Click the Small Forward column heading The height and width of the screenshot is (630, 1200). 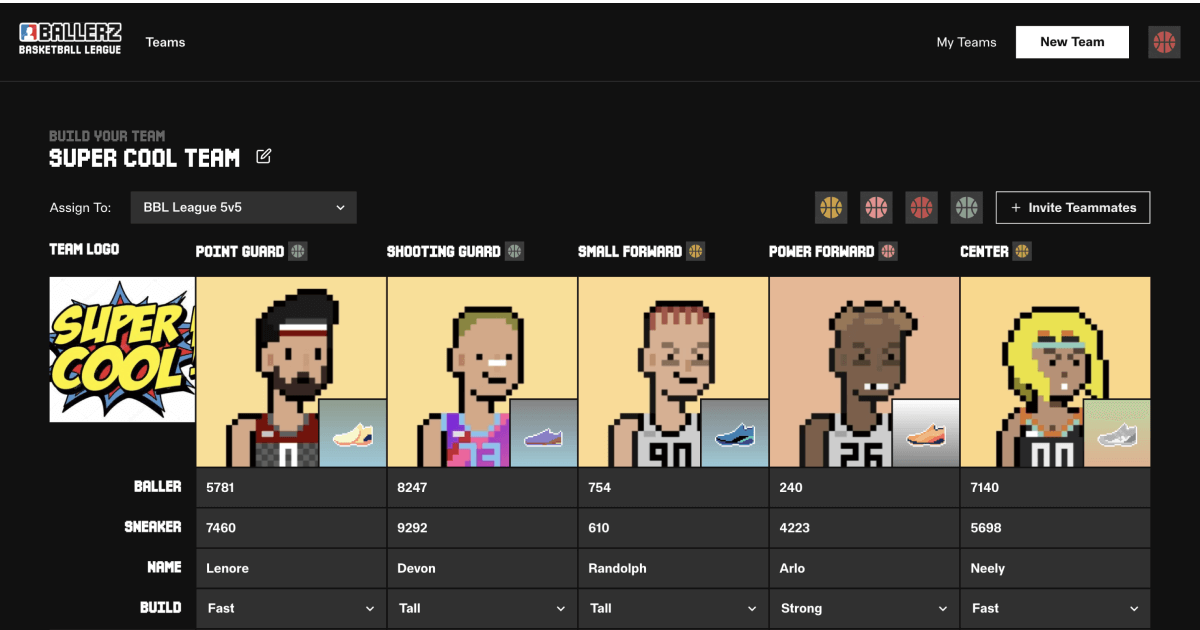[x=630, y=251]
